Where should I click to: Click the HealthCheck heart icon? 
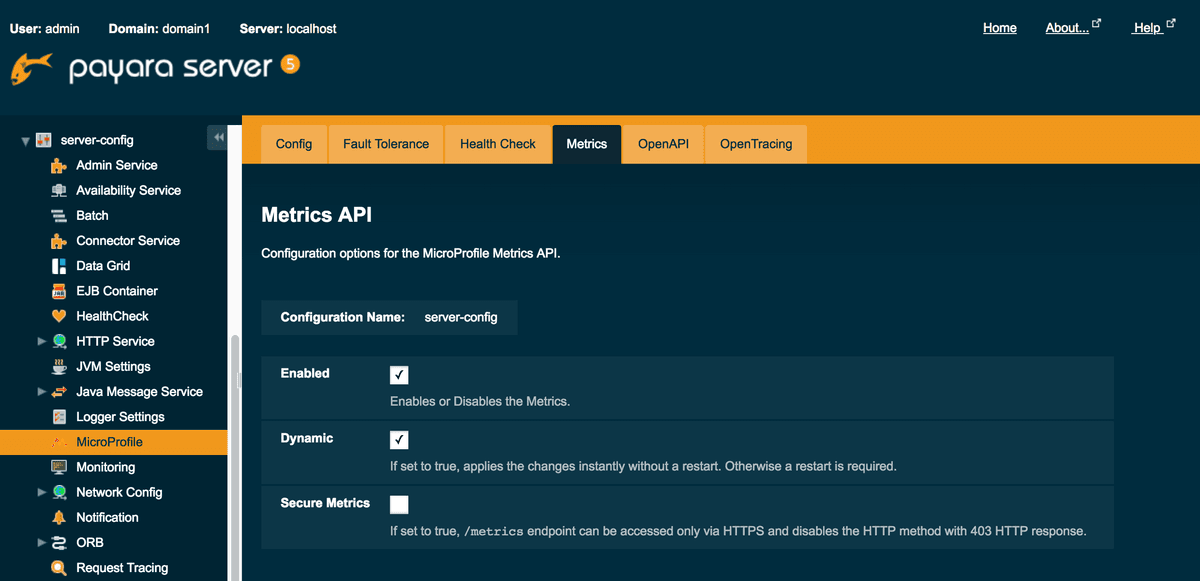coord(59,316)
